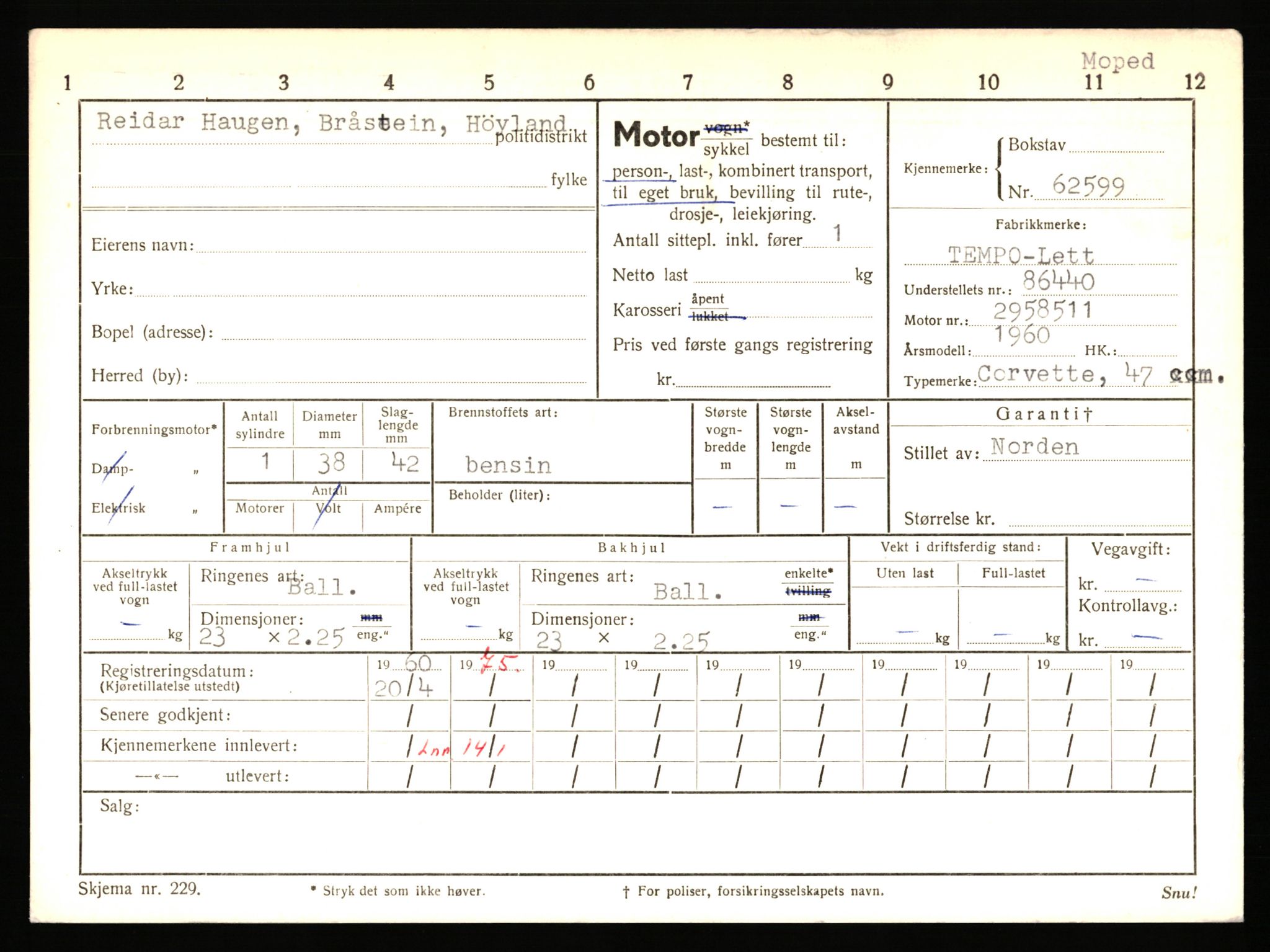This screenshot has height=952, width=1270.
Task: Click the 'Kjennemerkene innlevert:' row label
Action: [x=199, y=745]
